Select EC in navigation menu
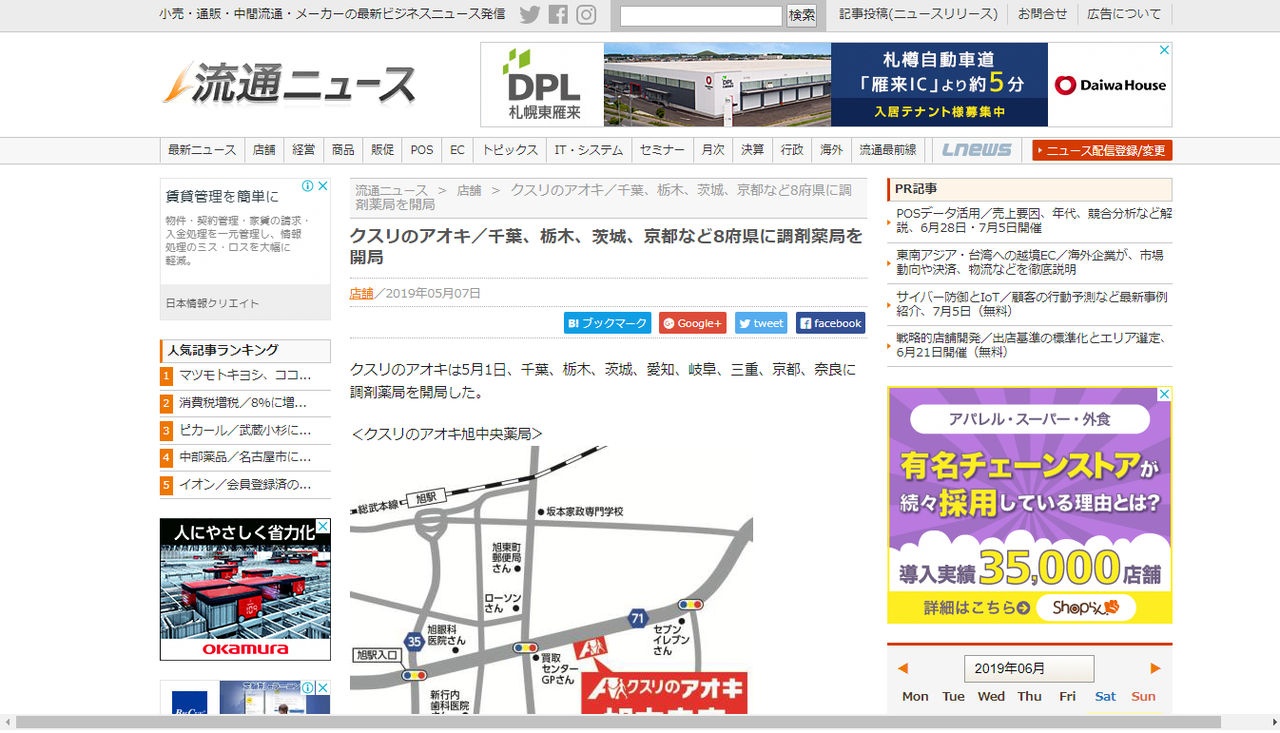 458,150
